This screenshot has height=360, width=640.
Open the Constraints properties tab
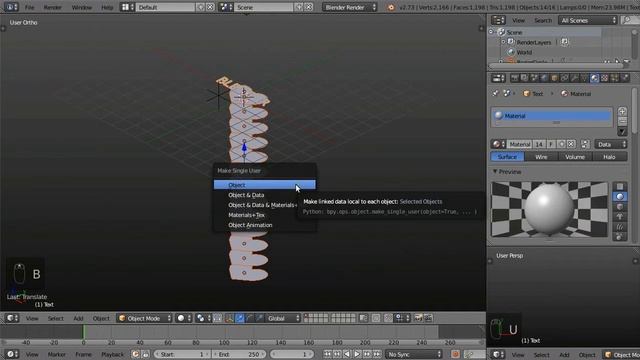point(564,78)
